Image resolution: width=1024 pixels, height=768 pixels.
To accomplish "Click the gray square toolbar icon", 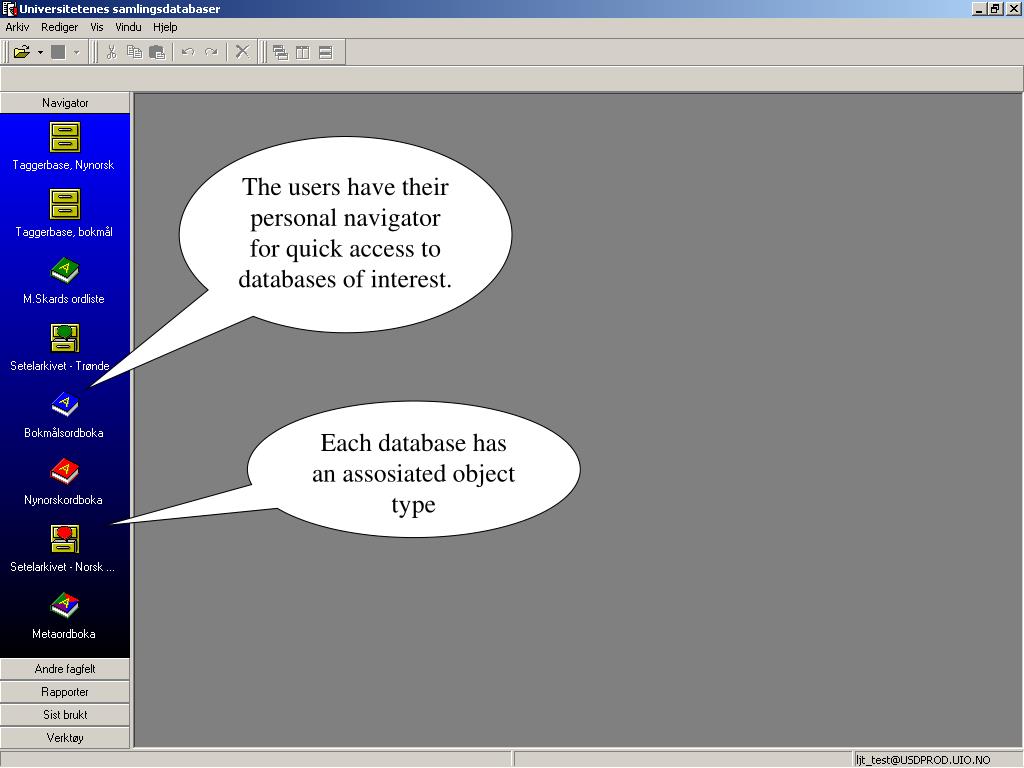I will click(x=58, y=52).
